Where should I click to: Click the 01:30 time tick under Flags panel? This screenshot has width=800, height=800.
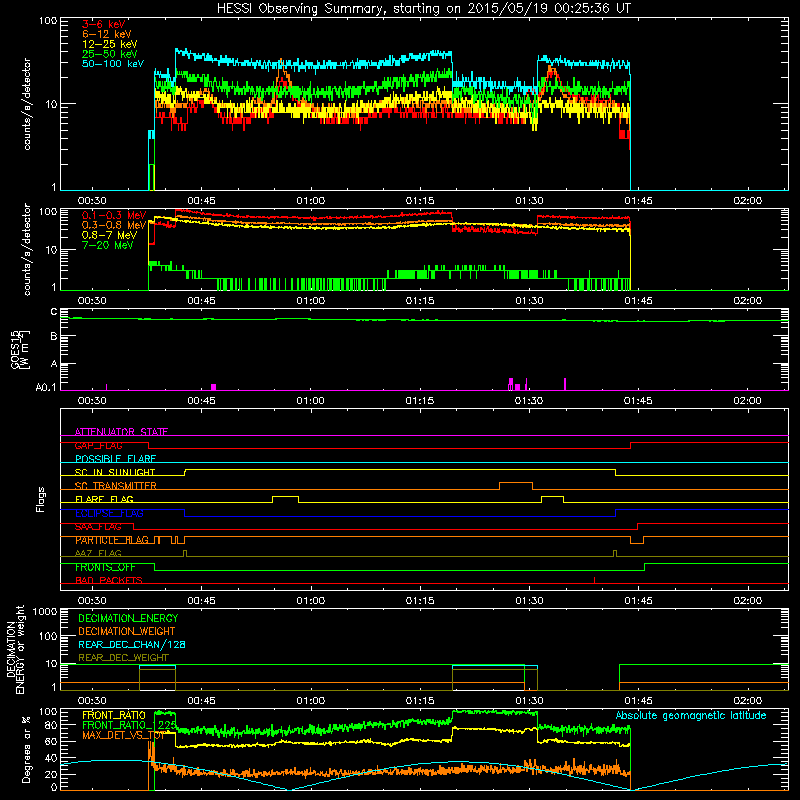[x=529, y=601]
